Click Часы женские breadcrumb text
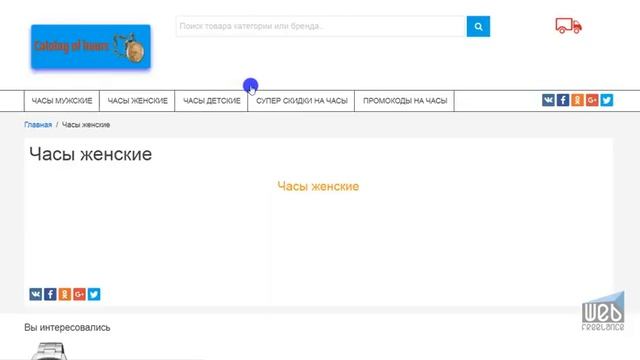 pyautogui.click(x=86, y=125)
